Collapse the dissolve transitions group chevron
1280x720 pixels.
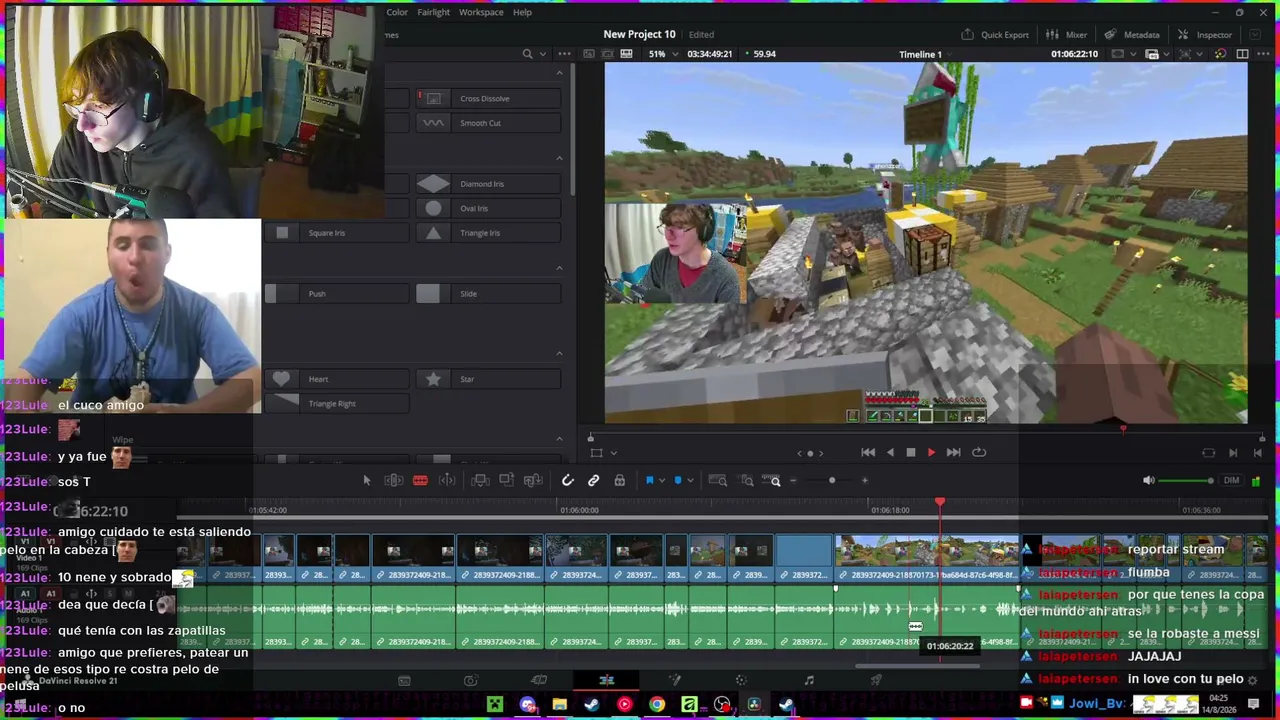tap(559, 73)
